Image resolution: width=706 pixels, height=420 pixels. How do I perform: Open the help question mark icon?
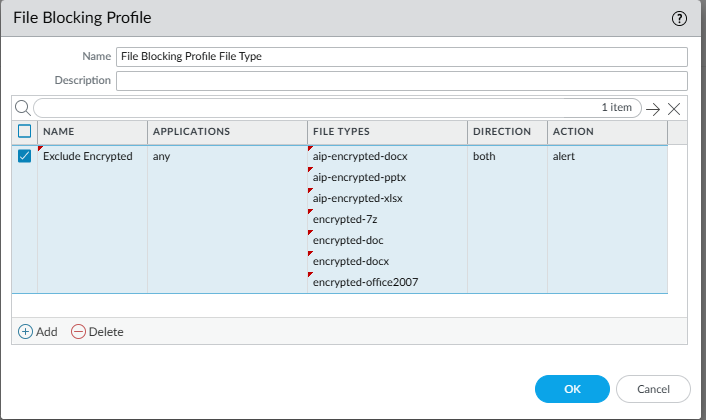coord(681,18)
